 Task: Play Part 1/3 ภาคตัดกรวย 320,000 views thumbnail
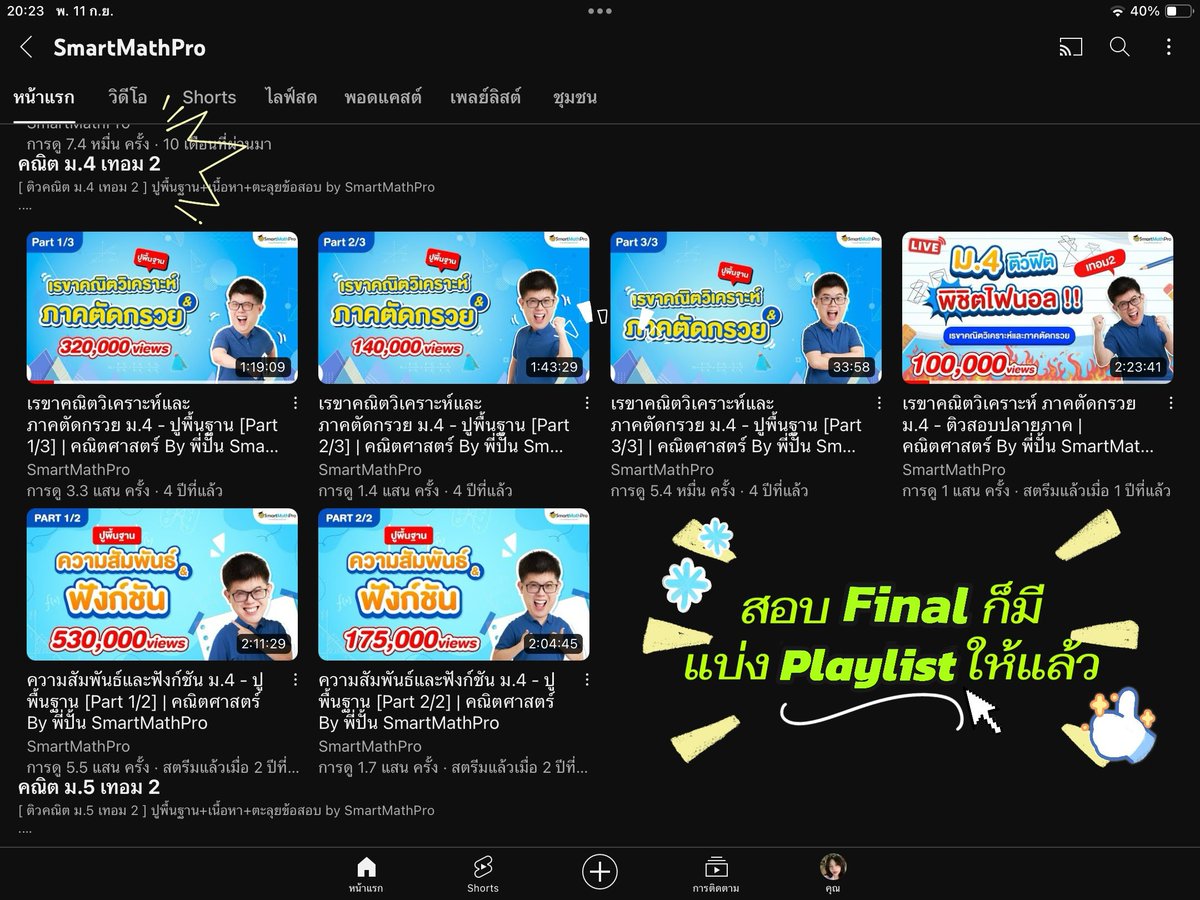[x=162, y=308]
